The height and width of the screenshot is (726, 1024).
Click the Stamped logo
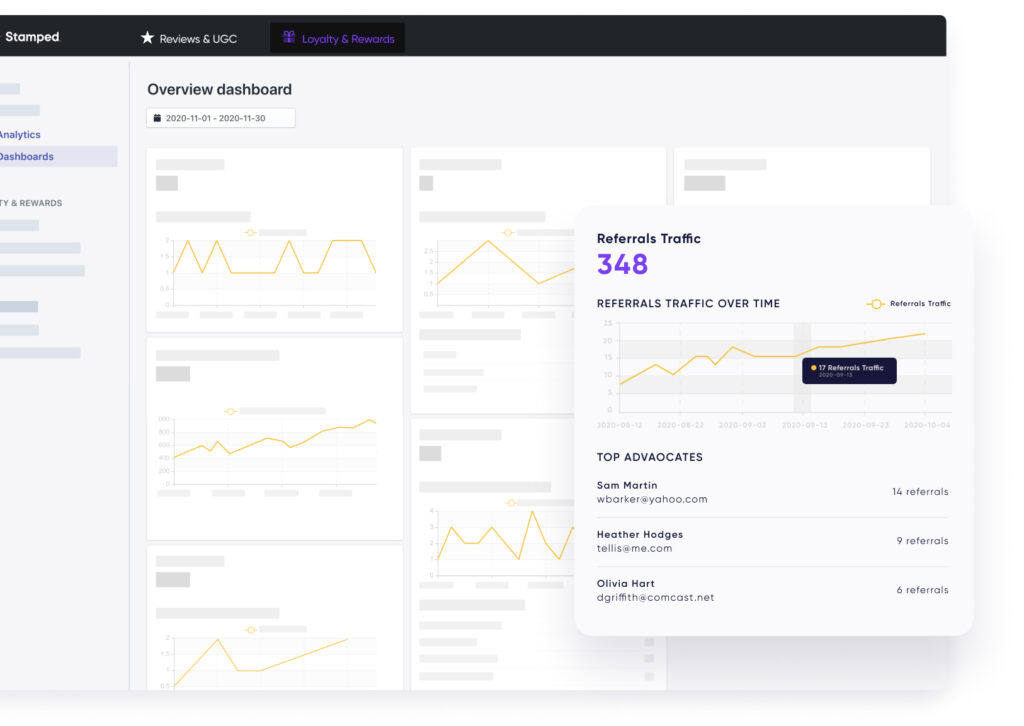(32, 37)
